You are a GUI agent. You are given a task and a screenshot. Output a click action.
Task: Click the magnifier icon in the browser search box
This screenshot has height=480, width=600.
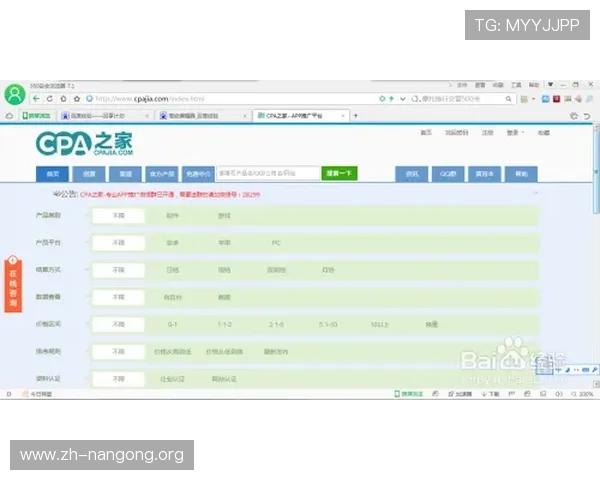pos(508,99)
